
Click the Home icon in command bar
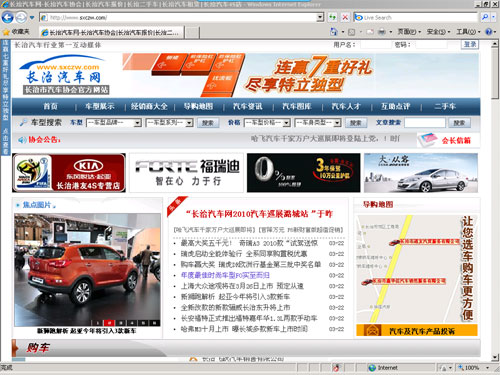[334, 32]
